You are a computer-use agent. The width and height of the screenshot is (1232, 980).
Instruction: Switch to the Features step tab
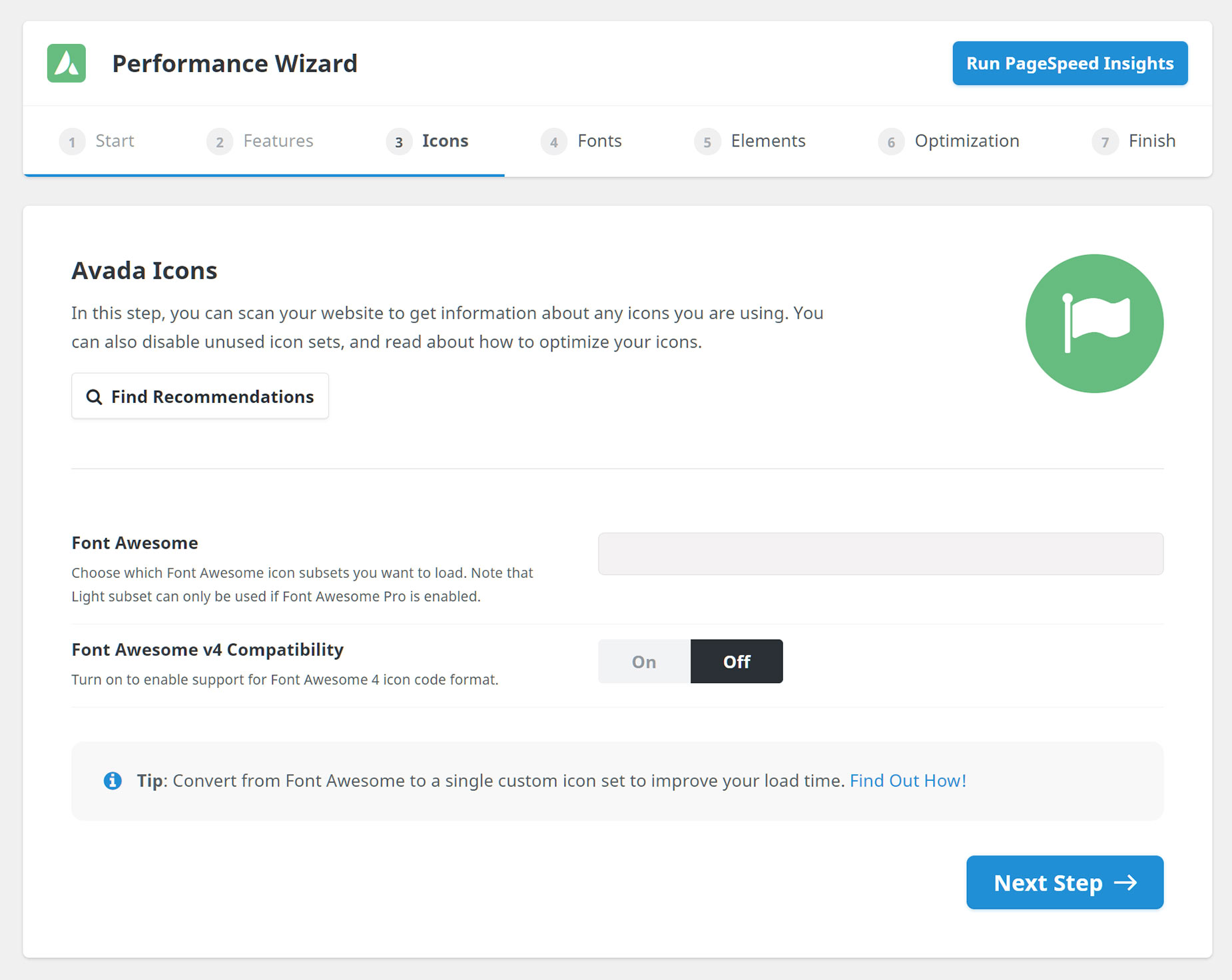pyautogui.click(x=260, y=141)
